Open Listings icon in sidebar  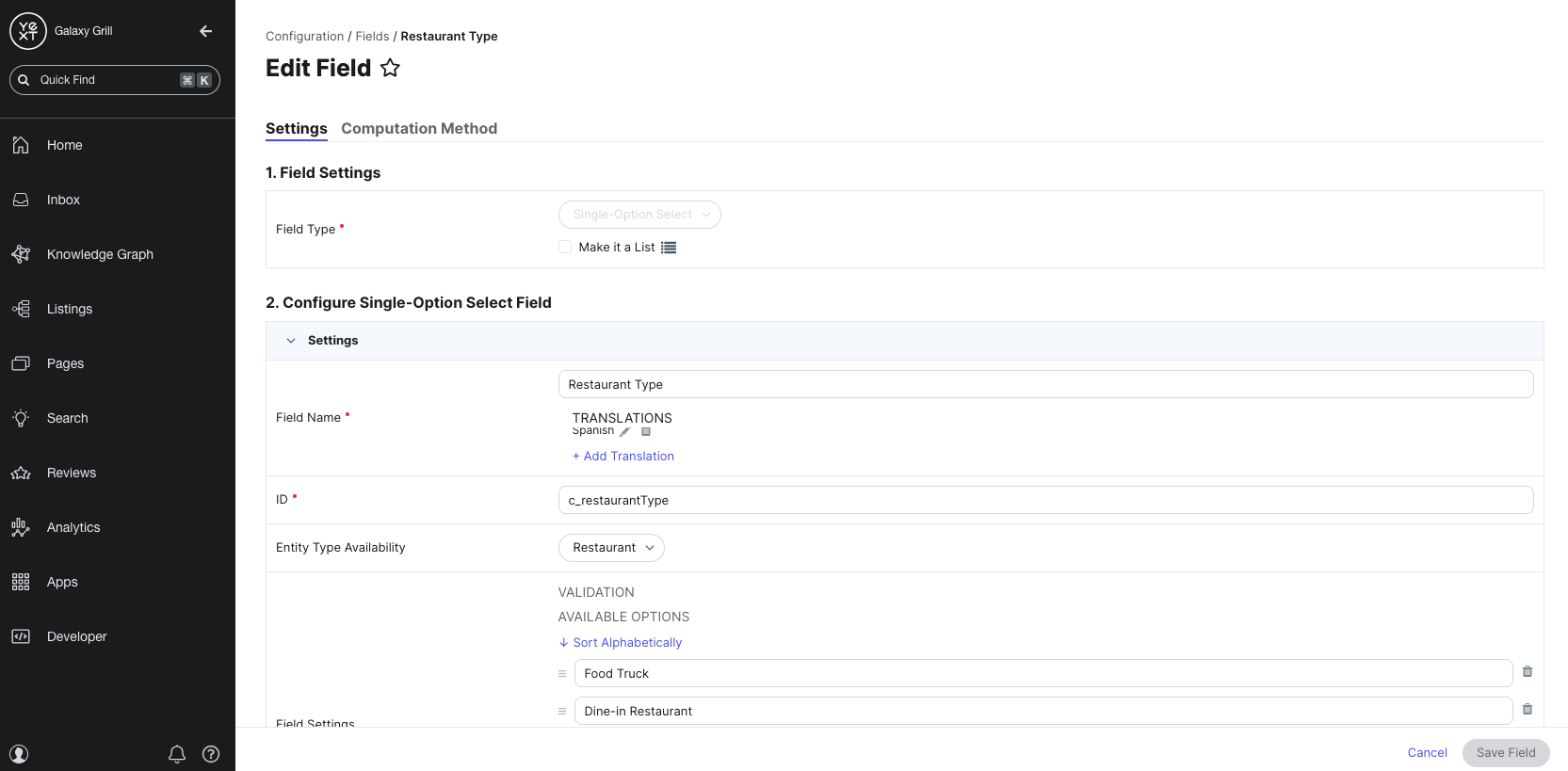[x=21, y=309]
